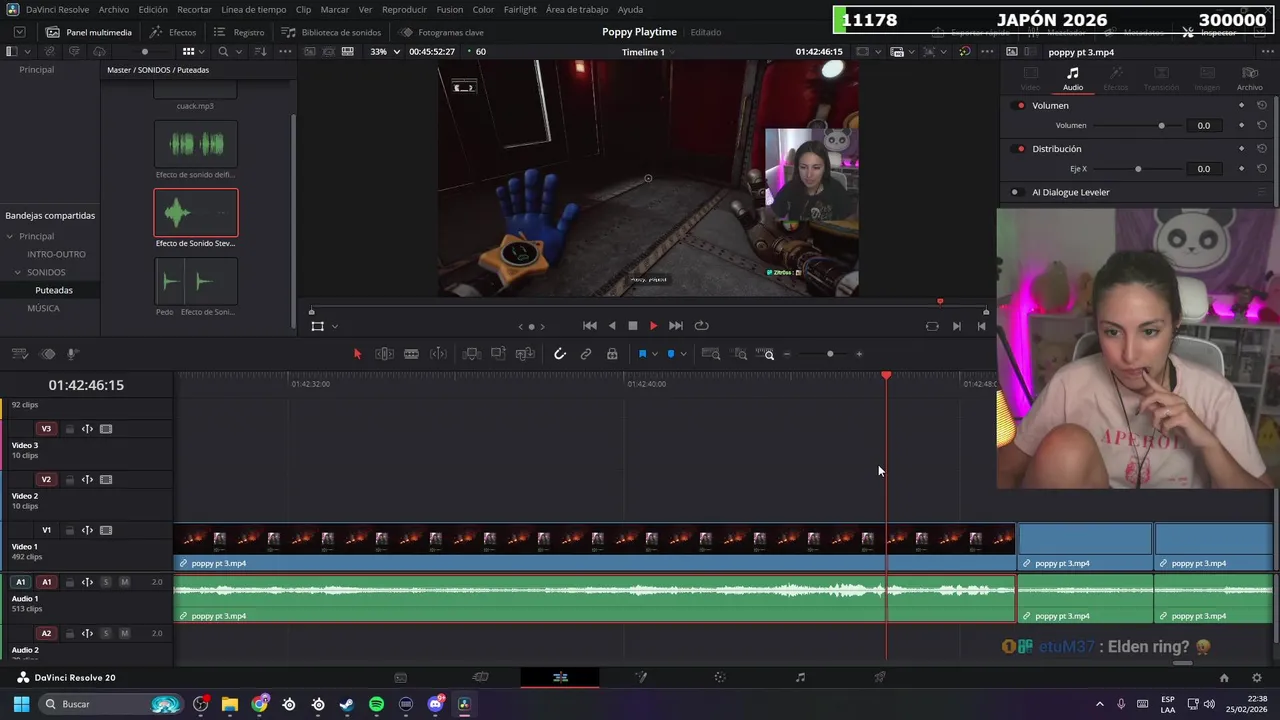Open the marker color dropdown arrow

[683, 354]
